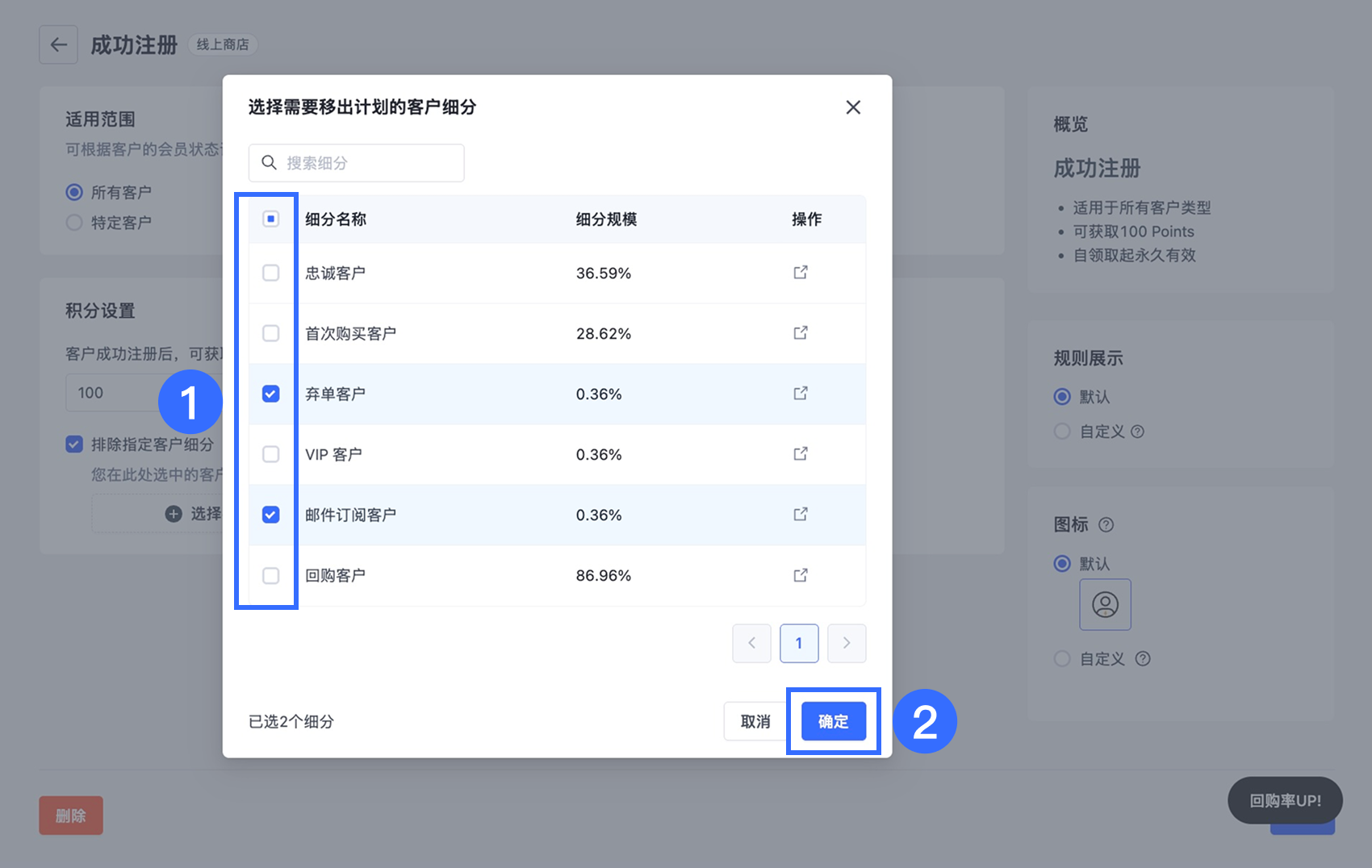
Task: Select the 所有客户 radio button
Action: [x=74, y=192]
